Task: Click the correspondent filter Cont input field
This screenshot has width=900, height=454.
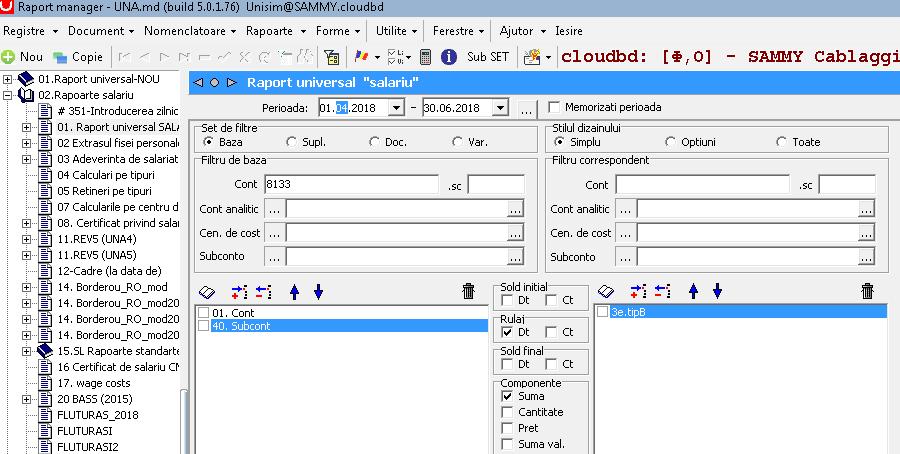Action: click(x=703, y=185)
